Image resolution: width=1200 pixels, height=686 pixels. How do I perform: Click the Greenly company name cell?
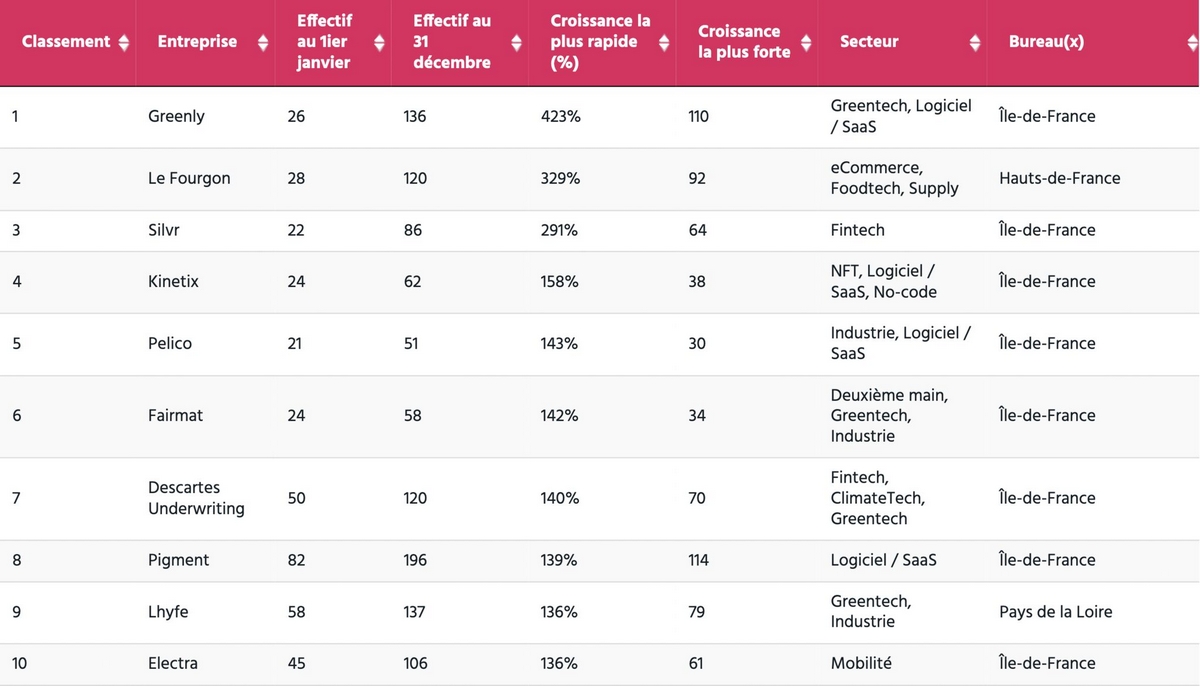pyautogui.click(x=176, y=116)
